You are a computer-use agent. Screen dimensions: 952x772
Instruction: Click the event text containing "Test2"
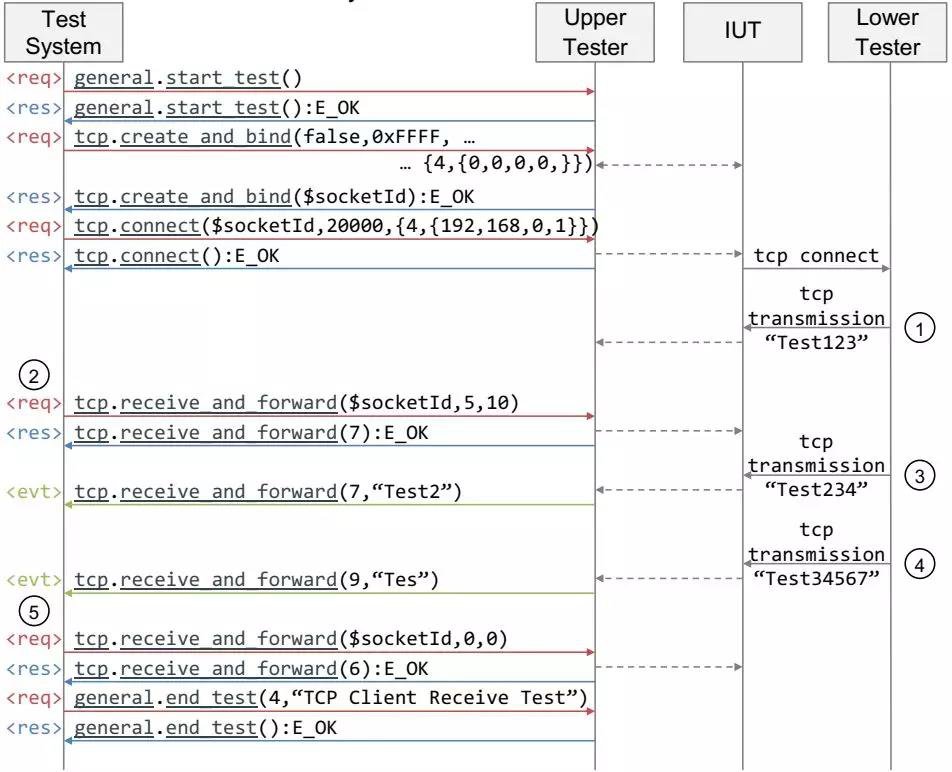click(268, 492)
